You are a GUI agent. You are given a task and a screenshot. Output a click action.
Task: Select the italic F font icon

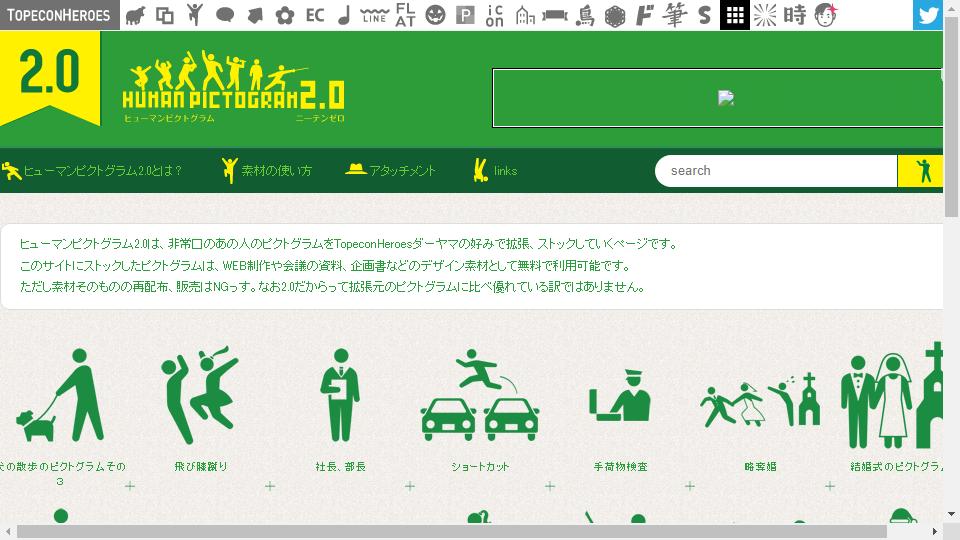coord(645,15)
